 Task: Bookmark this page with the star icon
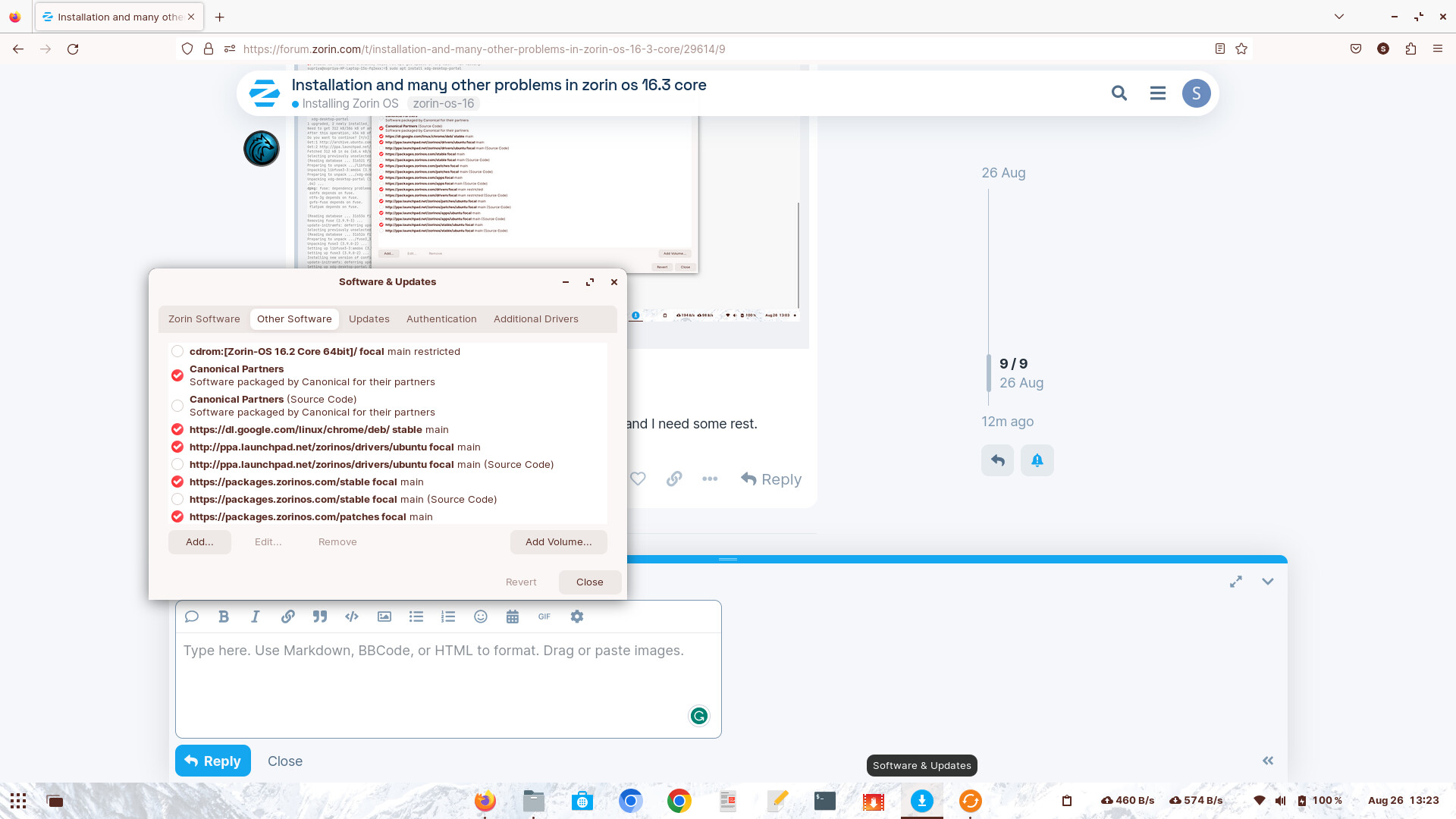coord(1241,49)
